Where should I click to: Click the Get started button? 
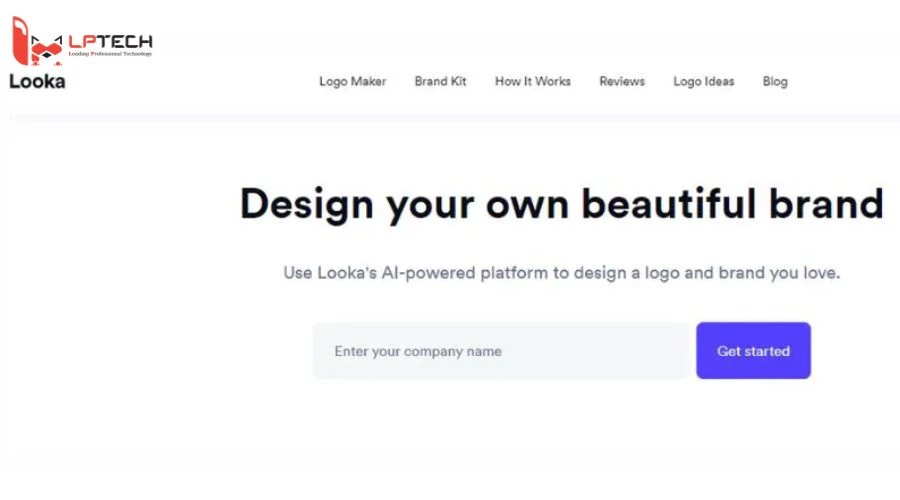pyautogui.click(x=754, y=351)
